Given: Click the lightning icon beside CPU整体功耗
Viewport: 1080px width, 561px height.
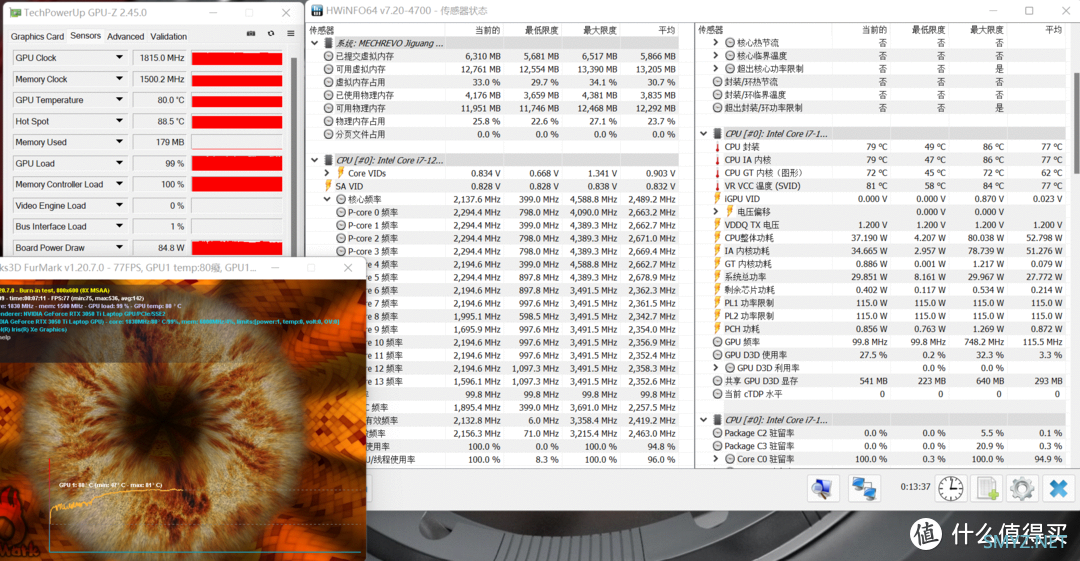Looking at the screenshot, I should [717, 238].
